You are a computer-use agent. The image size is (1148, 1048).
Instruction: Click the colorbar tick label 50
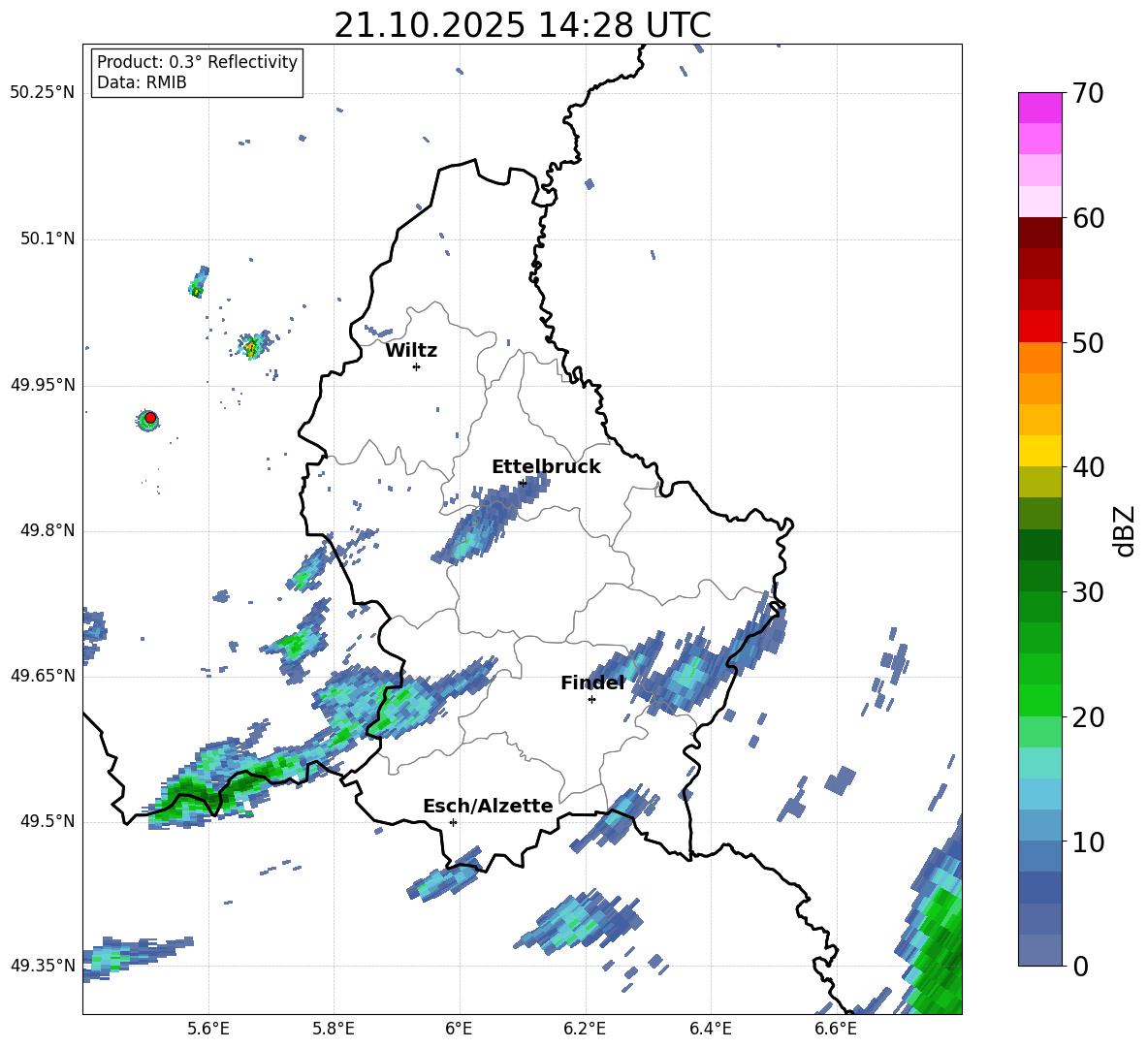pyautogui.click(x=1088, y=342)
